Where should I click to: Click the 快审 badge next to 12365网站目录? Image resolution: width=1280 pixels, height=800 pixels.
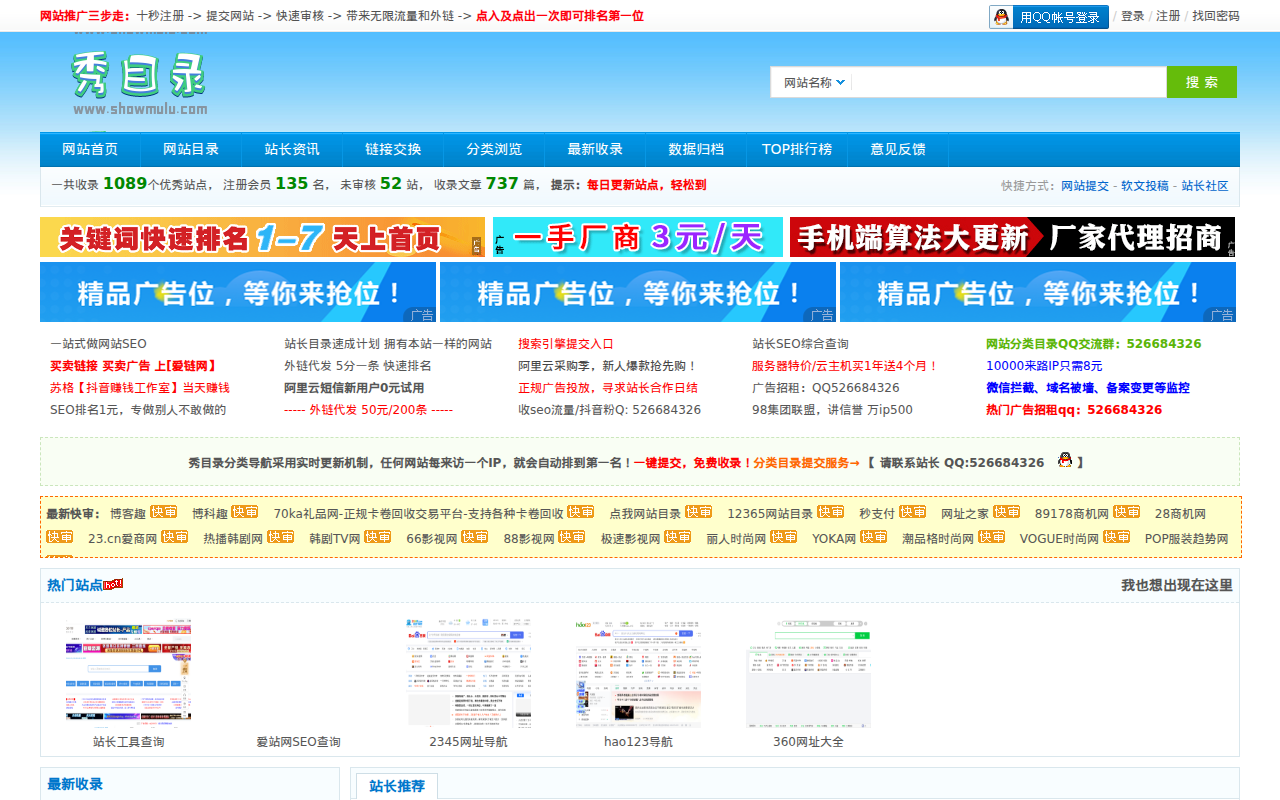pos(831,512)
